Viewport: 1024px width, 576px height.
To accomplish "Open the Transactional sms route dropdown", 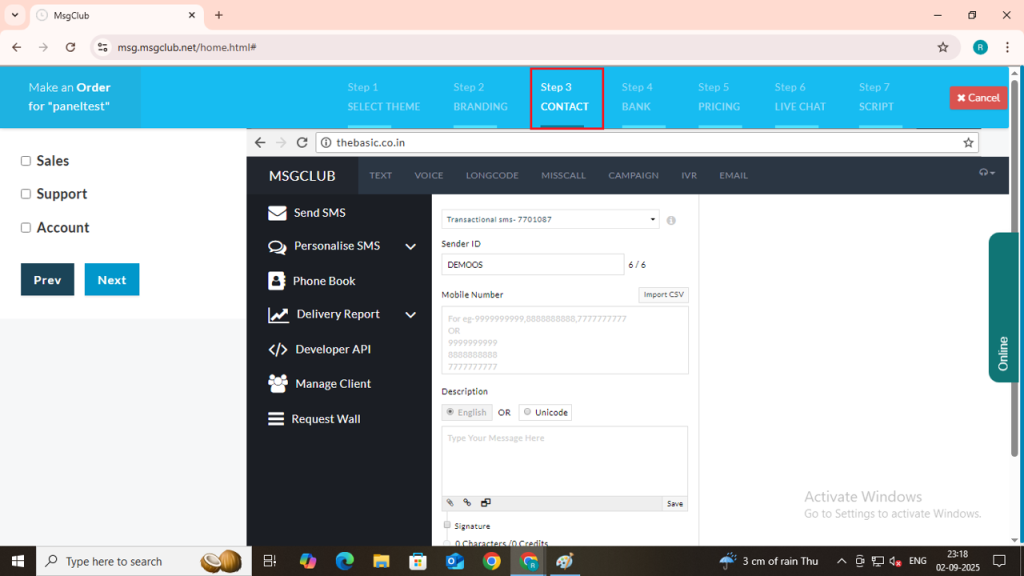I will coord(550,219).
